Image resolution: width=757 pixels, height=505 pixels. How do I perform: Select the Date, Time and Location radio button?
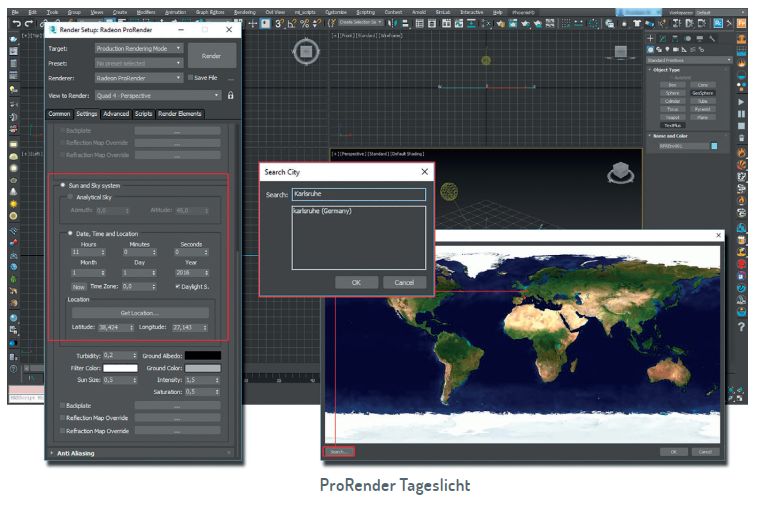pos(70,233)
